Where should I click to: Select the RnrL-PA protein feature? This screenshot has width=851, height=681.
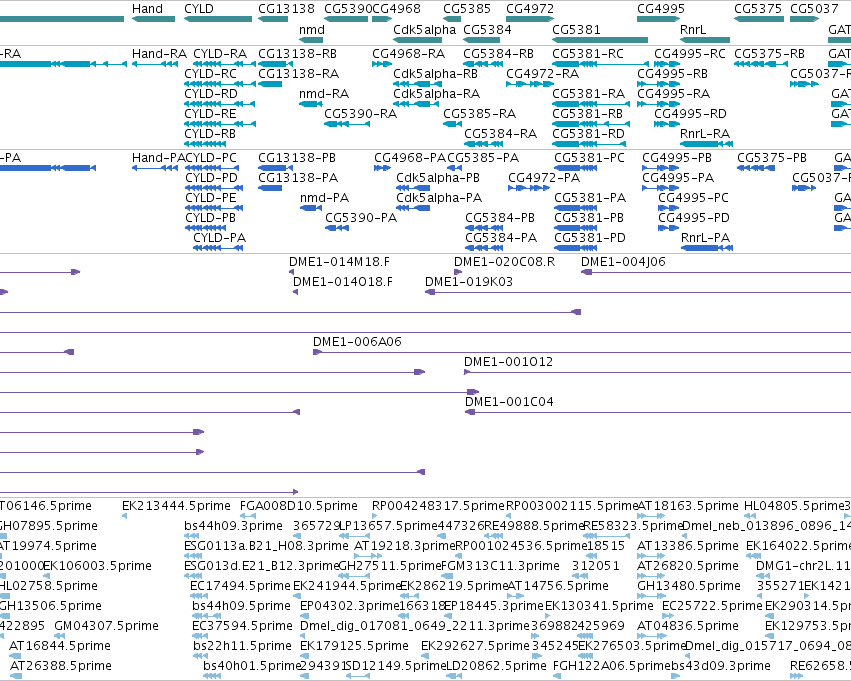[707, 248]
